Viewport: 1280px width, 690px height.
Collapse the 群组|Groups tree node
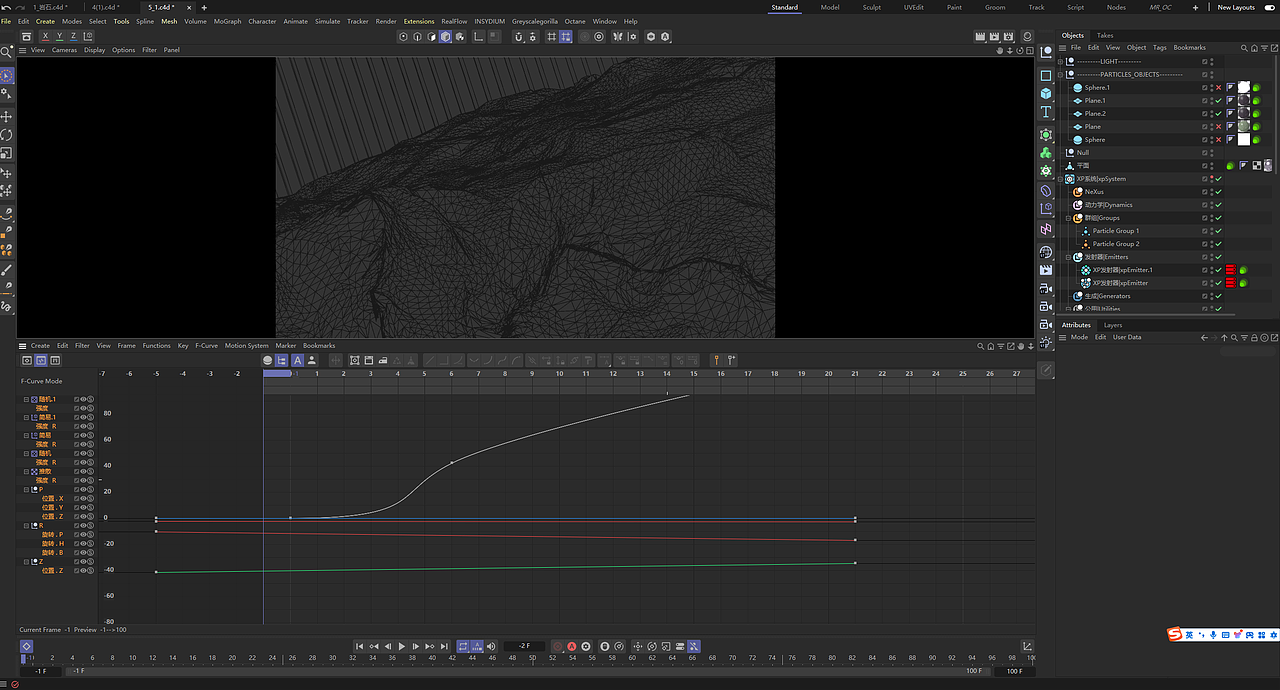(x=1069, y=218)
